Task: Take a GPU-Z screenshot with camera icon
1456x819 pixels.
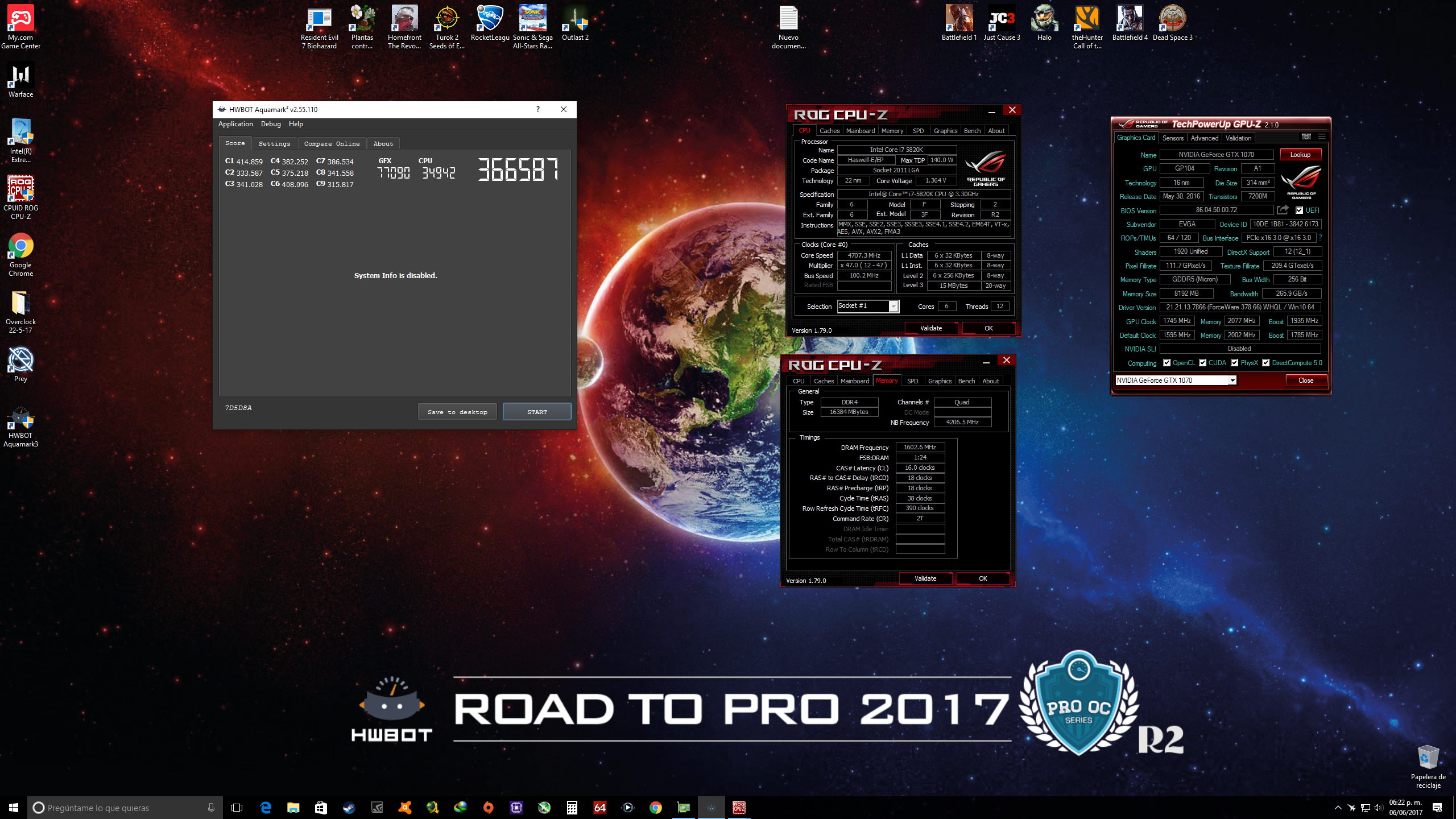Action: pos(1306,136)
